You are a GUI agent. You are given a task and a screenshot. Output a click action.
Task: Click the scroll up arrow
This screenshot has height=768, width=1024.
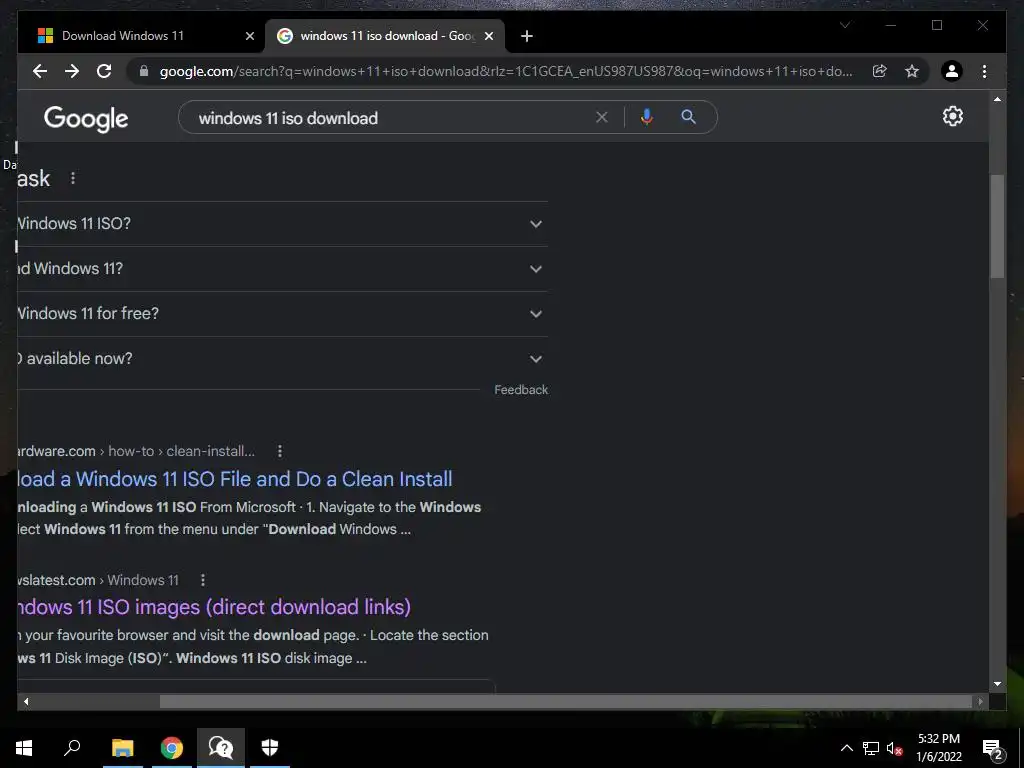pos(997,99)
